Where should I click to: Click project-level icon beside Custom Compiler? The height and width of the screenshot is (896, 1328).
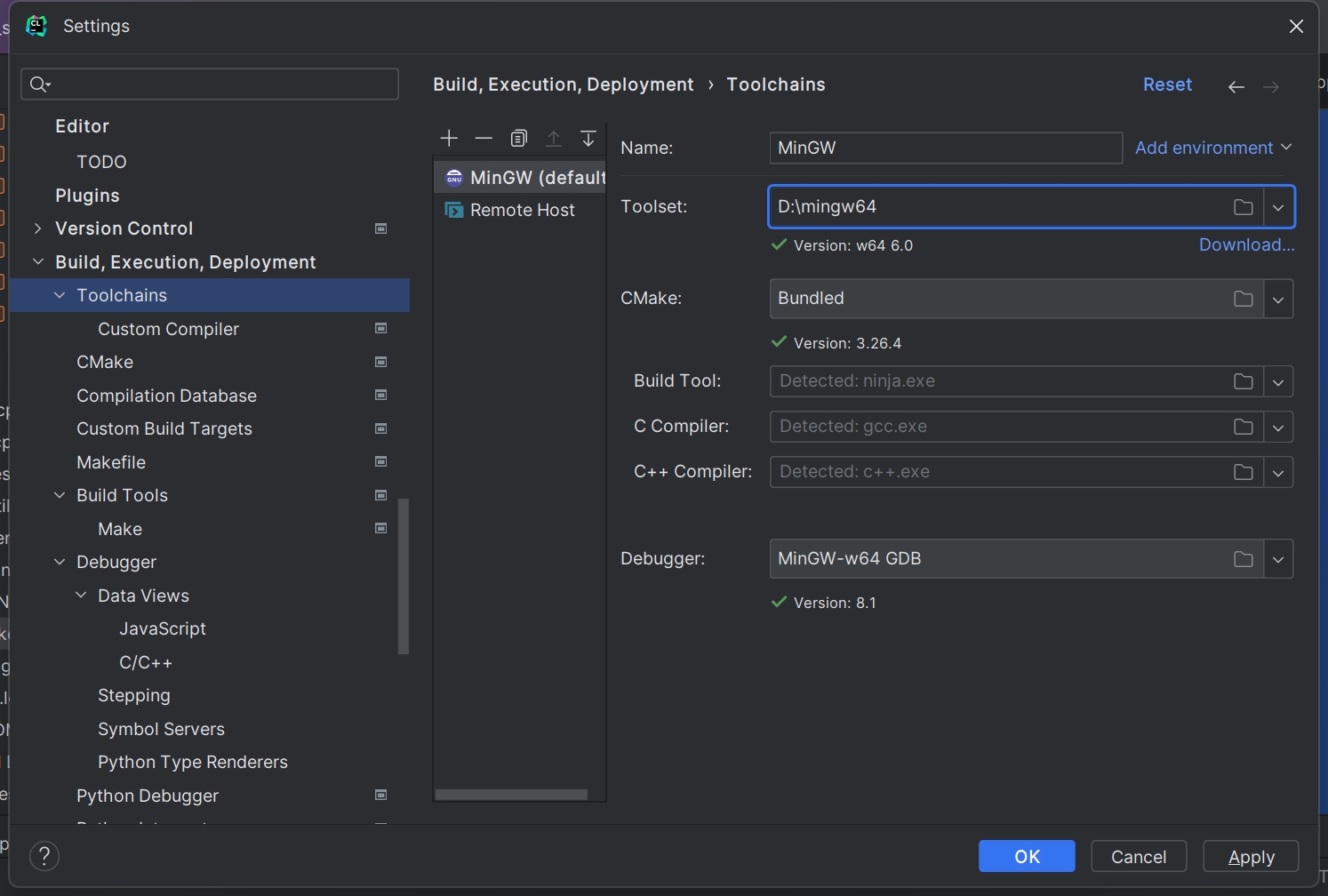(x=380, y=329)
